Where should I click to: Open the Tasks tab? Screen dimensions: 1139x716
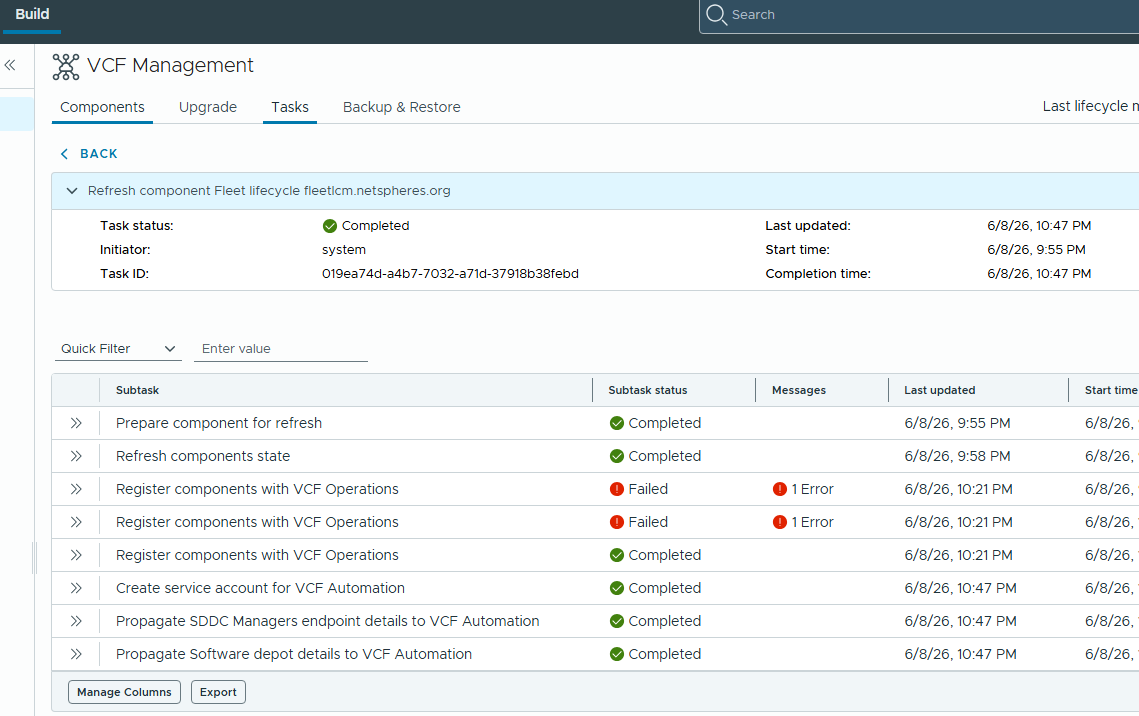click(x=290, y=107)
